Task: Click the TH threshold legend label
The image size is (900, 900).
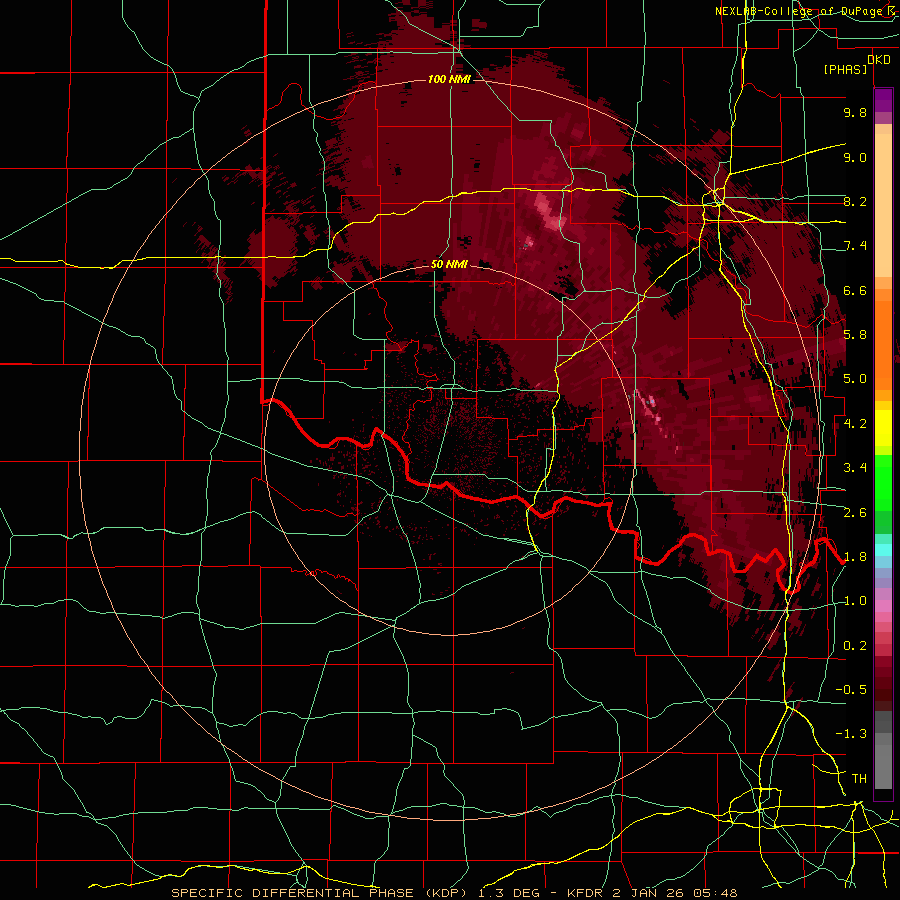Action: [x=859, y=779]
